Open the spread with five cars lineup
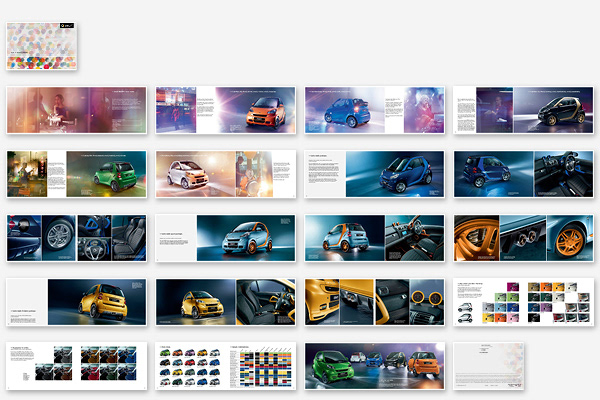 point(375,366)
